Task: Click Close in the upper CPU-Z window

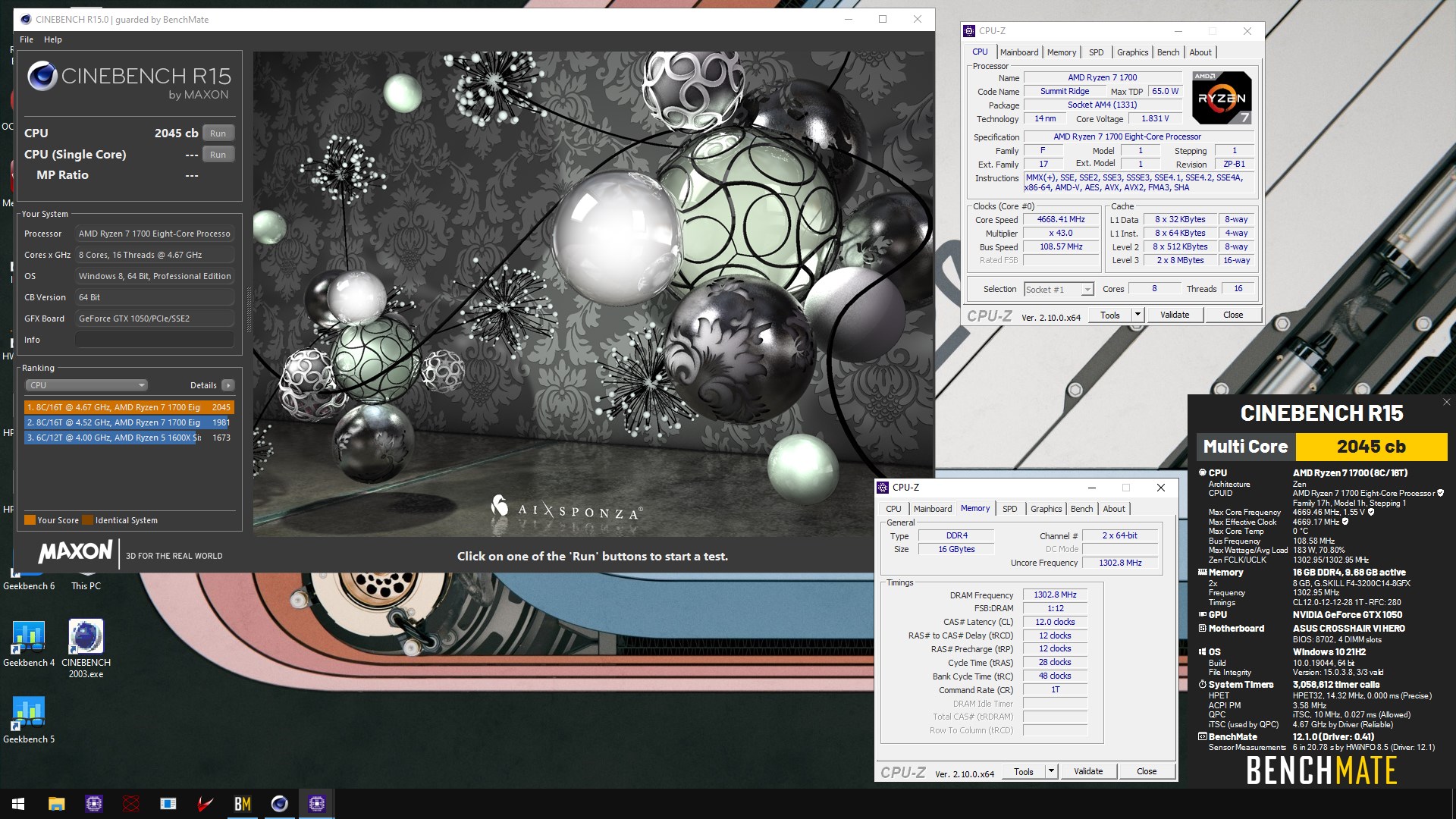Action: pos(1233,315)
